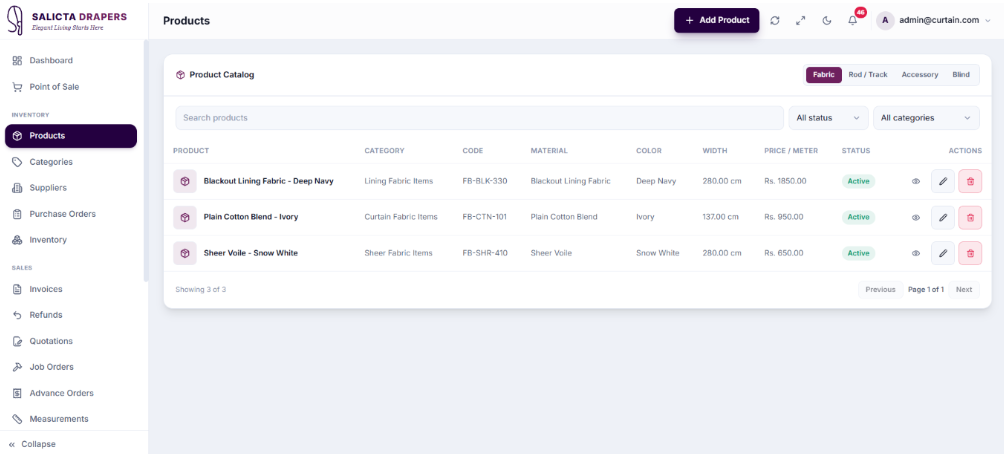This screenshot has height=454, width=1004.
Task: Edit Blackout Lining Fabric with pencil icon
Action: pyautogui.click(x=943, y=181)
